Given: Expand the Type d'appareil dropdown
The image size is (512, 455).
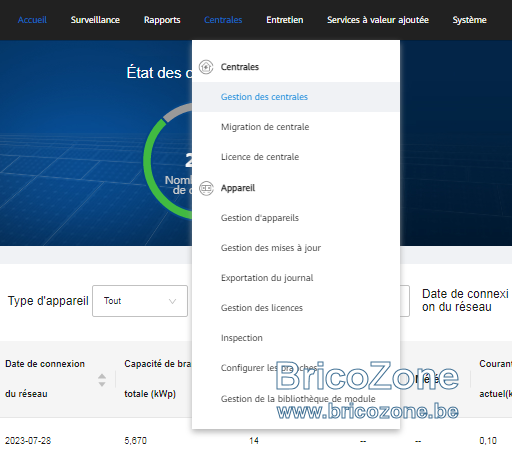Looking at the screenshot, I should click(x=140, y=301).
